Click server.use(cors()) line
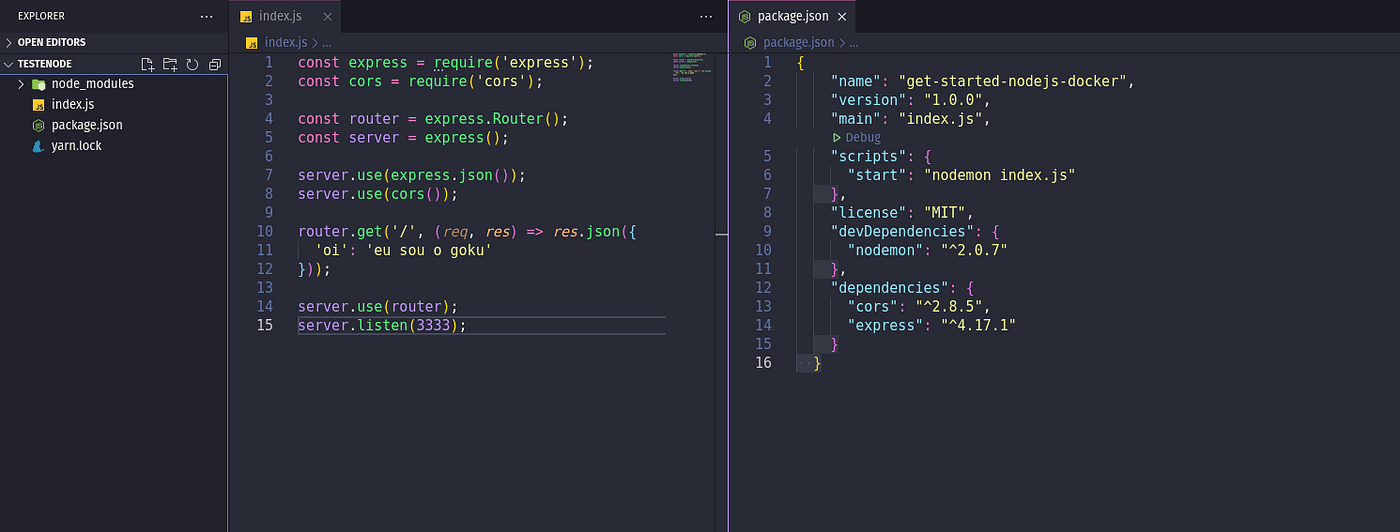 coord(378,194)
